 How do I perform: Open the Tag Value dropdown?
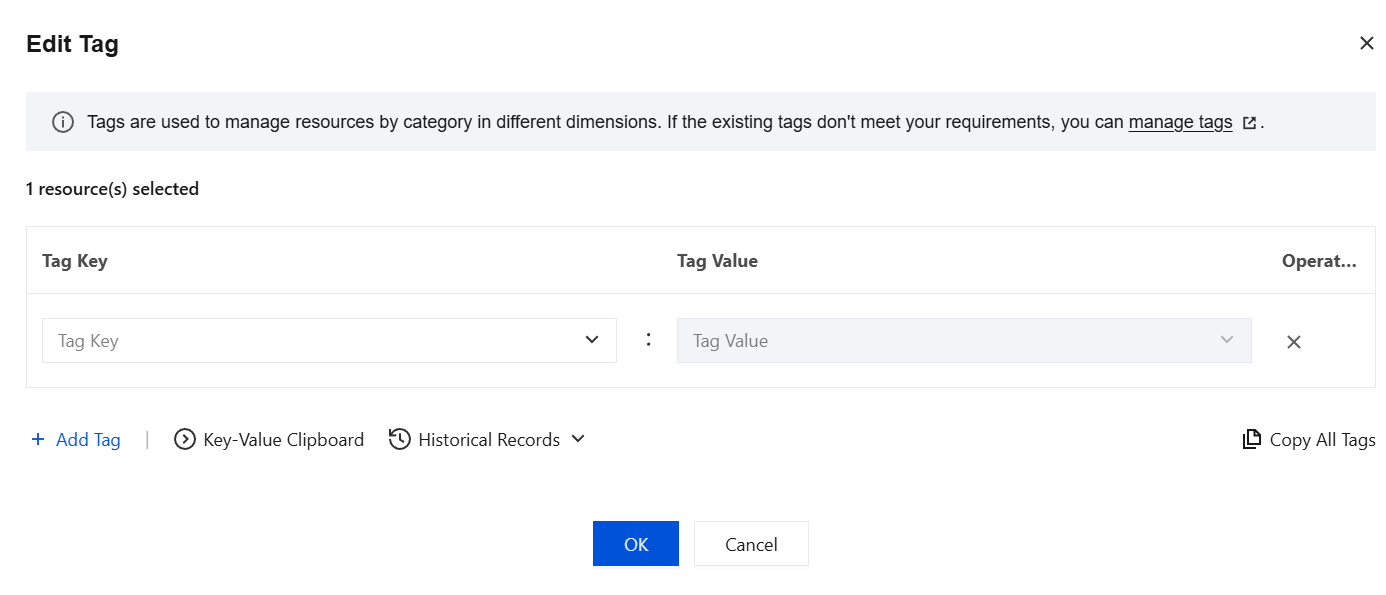coord(964,340)
